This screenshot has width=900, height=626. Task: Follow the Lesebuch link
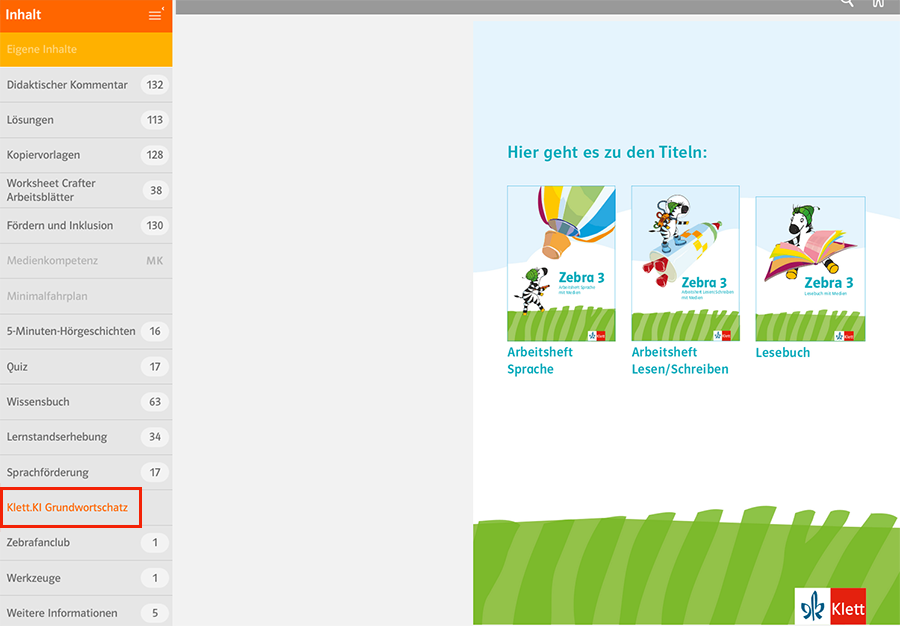[x=782, y=352]
